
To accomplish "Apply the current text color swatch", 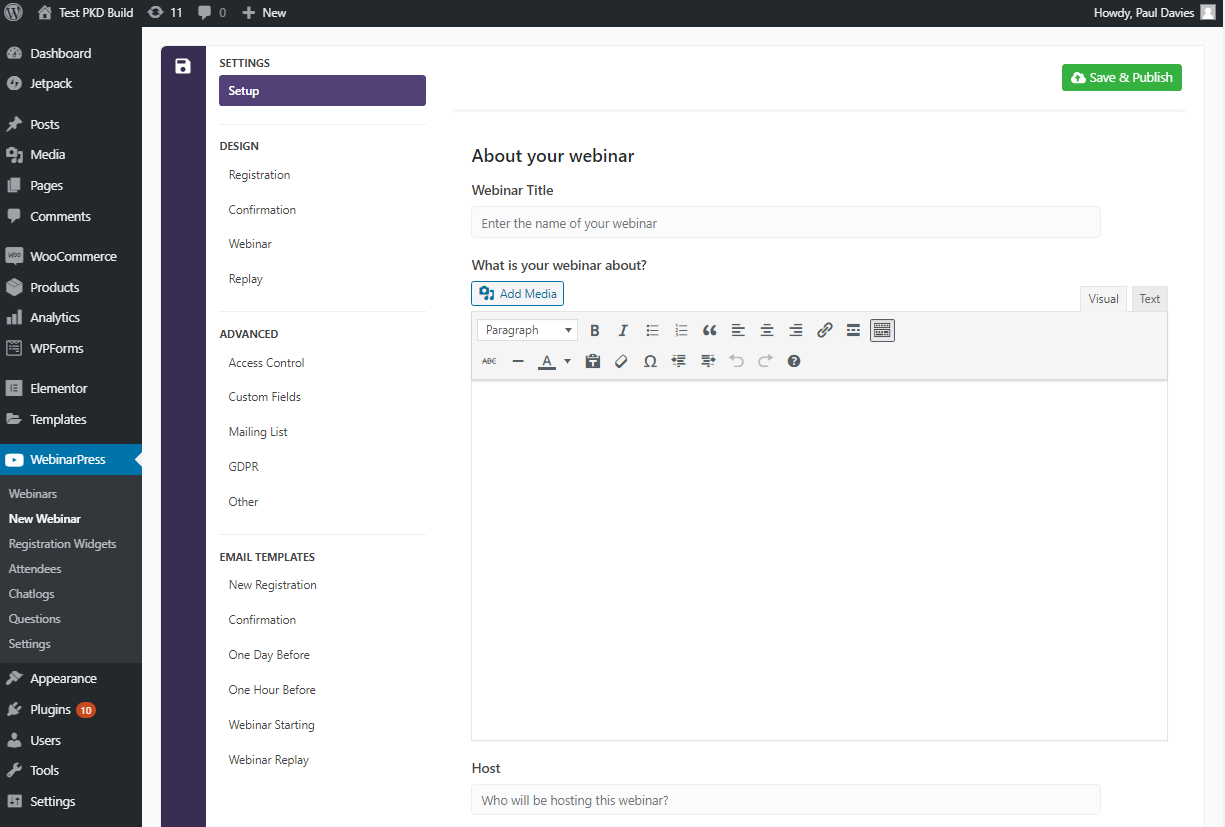I will (x=547, y=361).
